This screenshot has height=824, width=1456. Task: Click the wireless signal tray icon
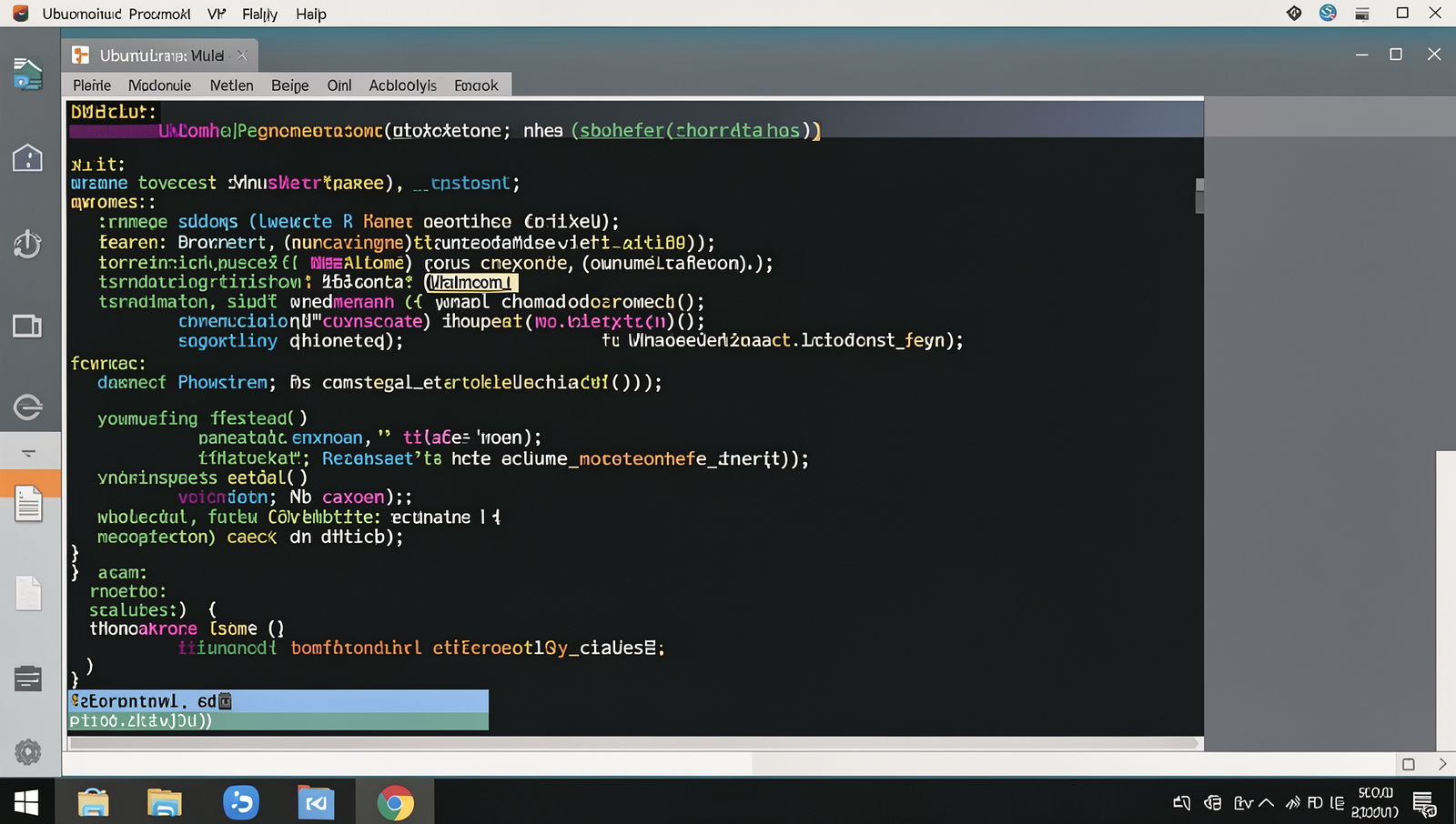click(1292, 802)
